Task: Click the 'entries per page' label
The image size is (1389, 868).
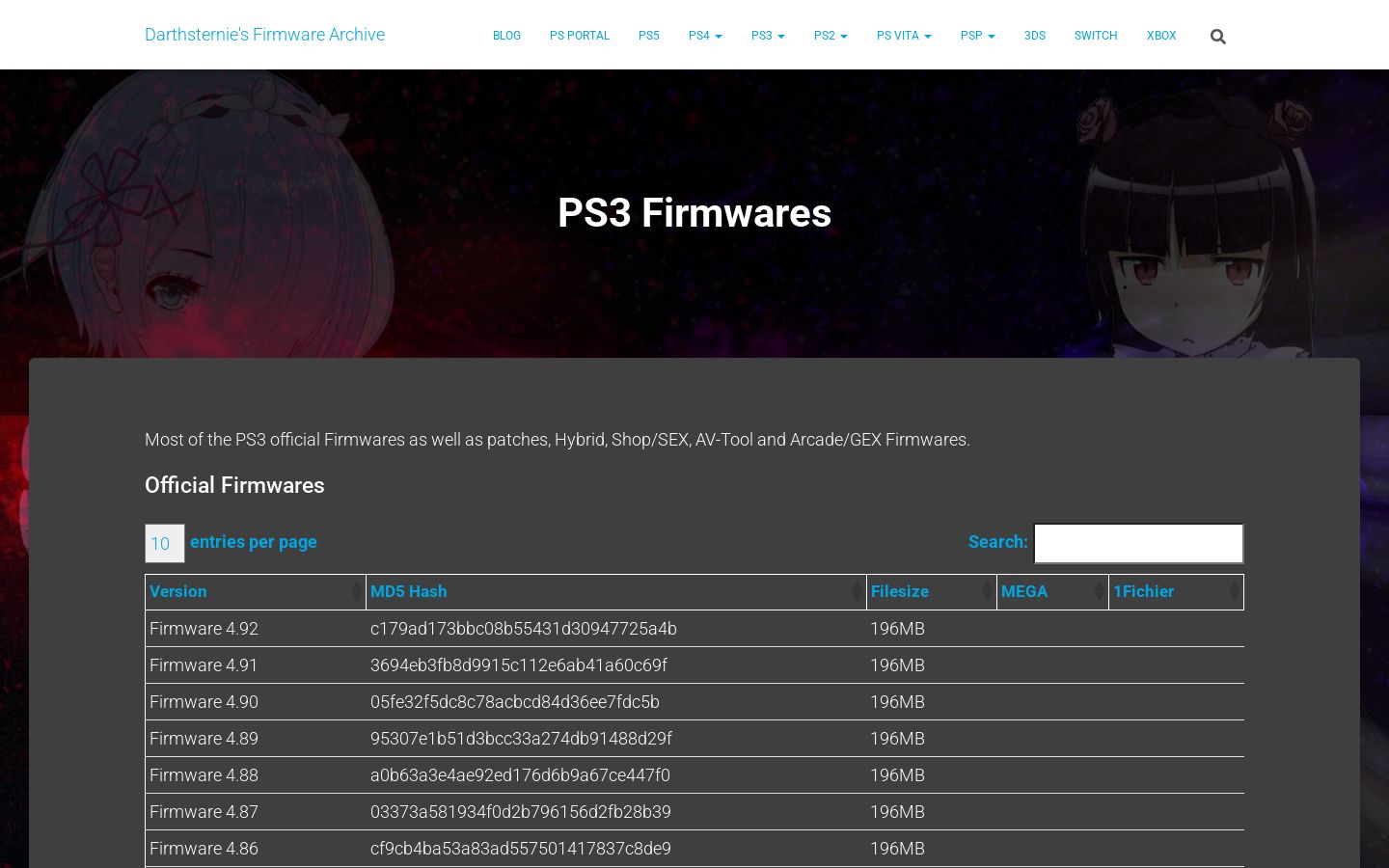Action: [254, 542]
